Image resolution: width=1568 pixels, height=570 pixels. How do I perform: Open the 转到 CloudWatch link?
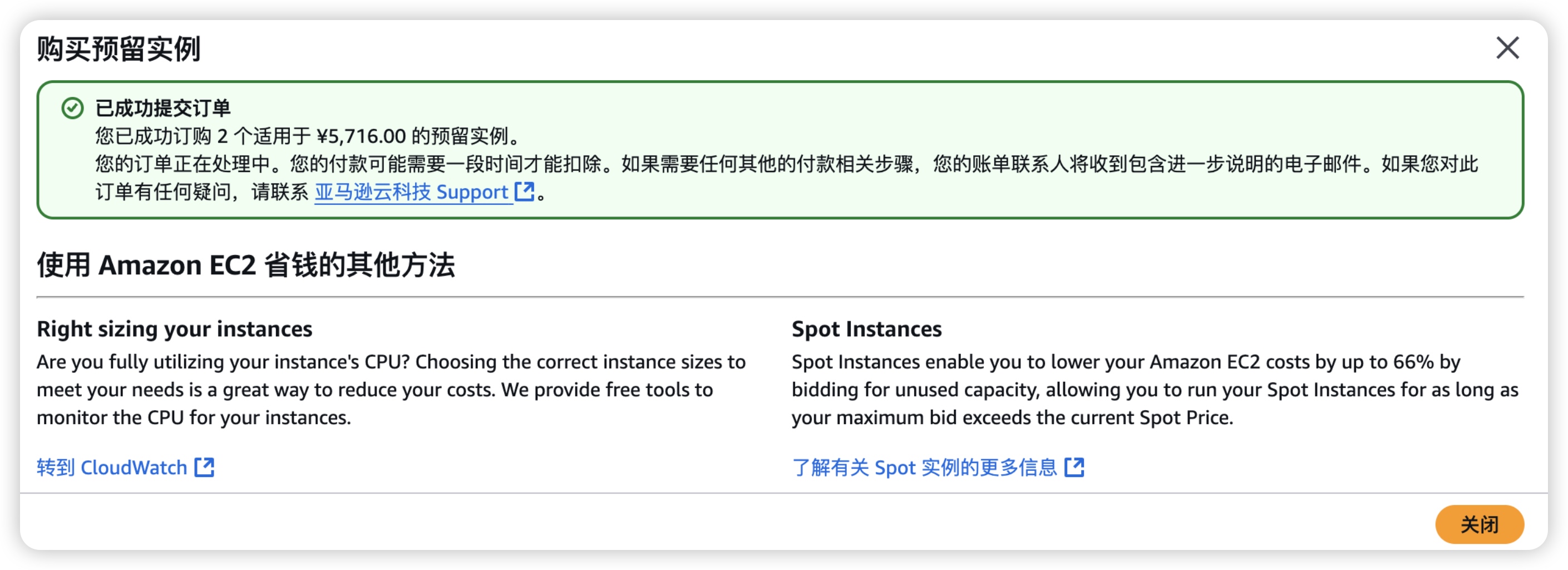[112, 467]
